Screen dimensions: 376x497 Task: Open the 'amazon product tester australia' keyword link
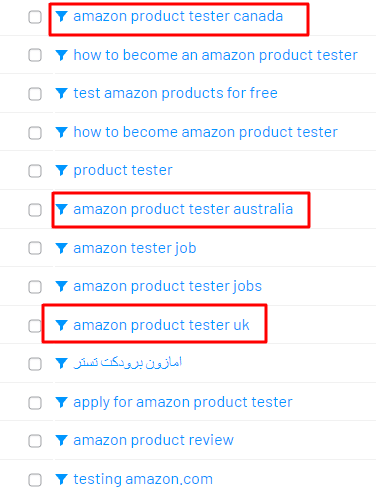pyautogui.click(x=183, y=209)
